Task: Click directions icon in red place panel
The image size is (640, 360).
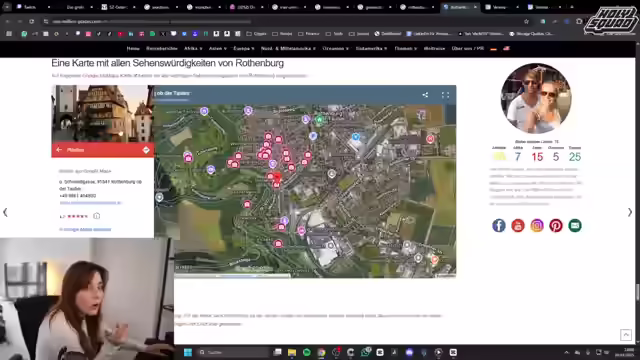Action: (x=146, y=150)
